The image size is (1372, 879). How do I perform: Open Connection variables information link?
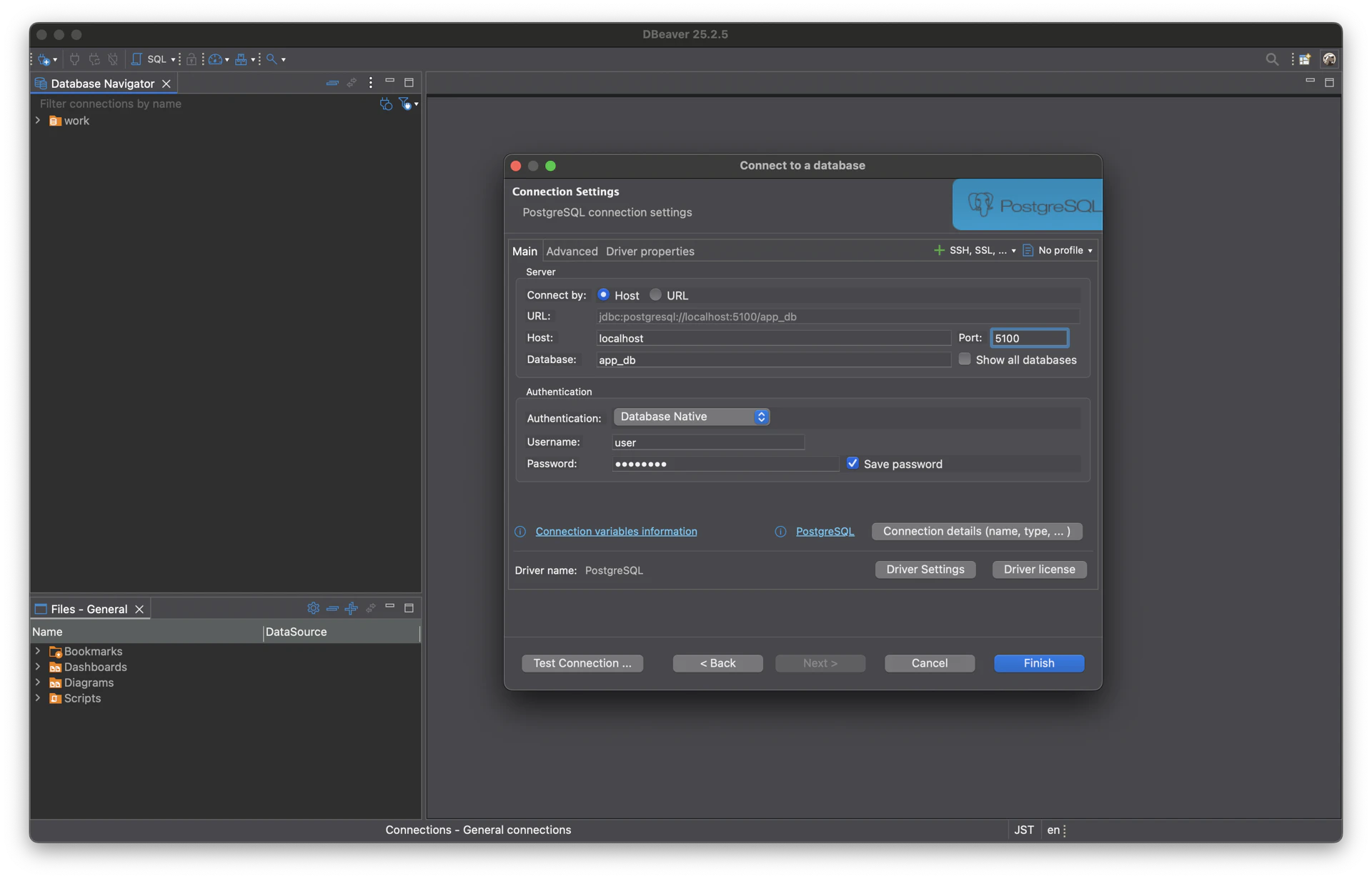point(616,532)
